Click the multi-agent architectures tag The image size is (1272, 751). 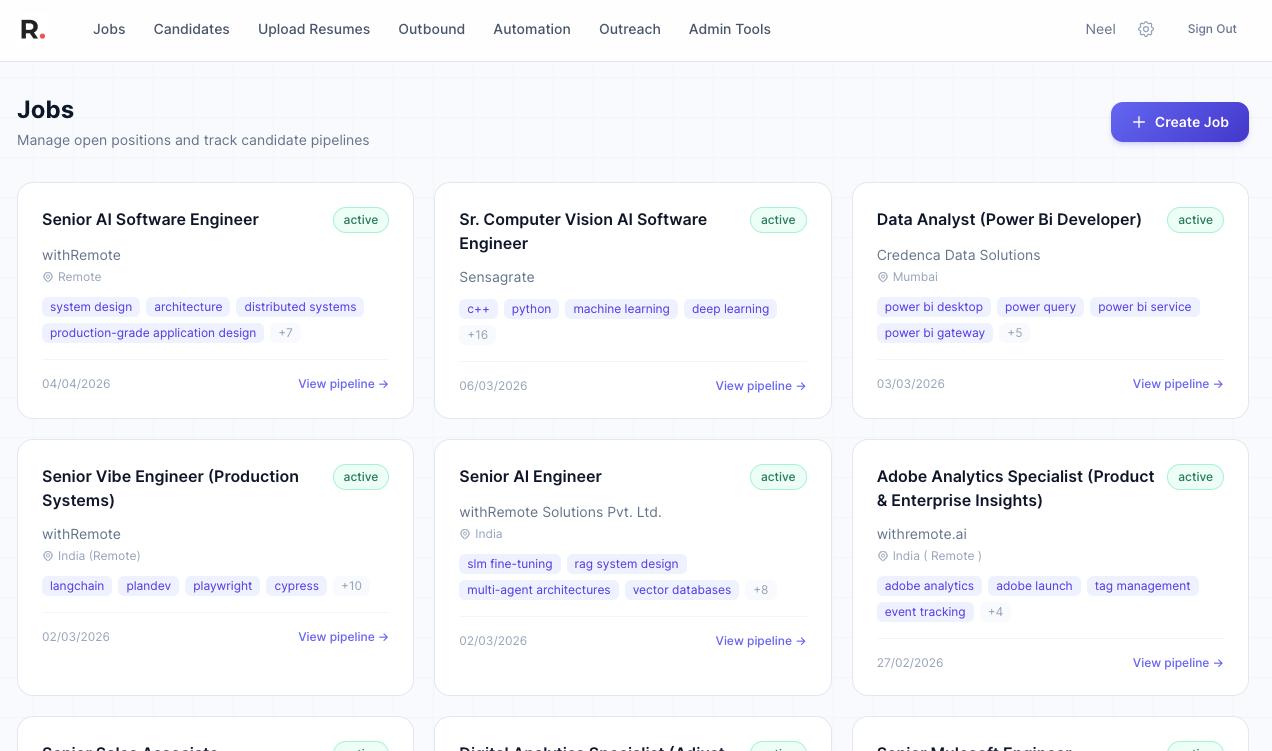tap(539, 590)
